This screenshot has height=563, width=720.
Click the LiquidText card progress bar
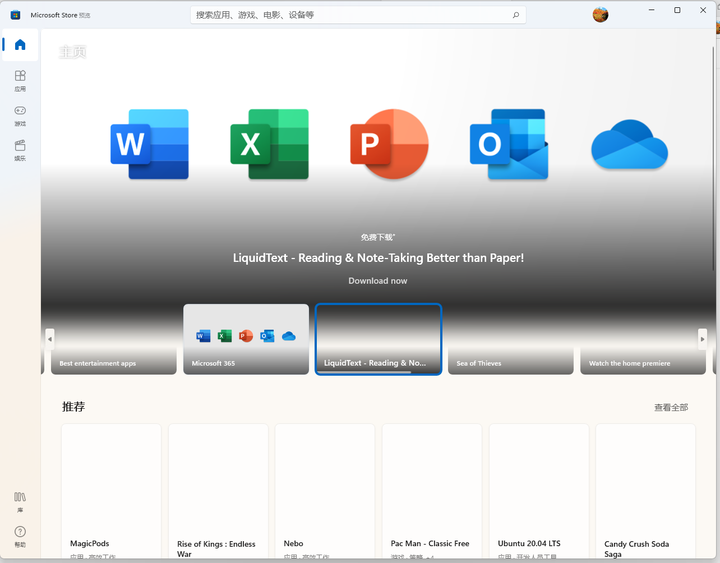364,372
